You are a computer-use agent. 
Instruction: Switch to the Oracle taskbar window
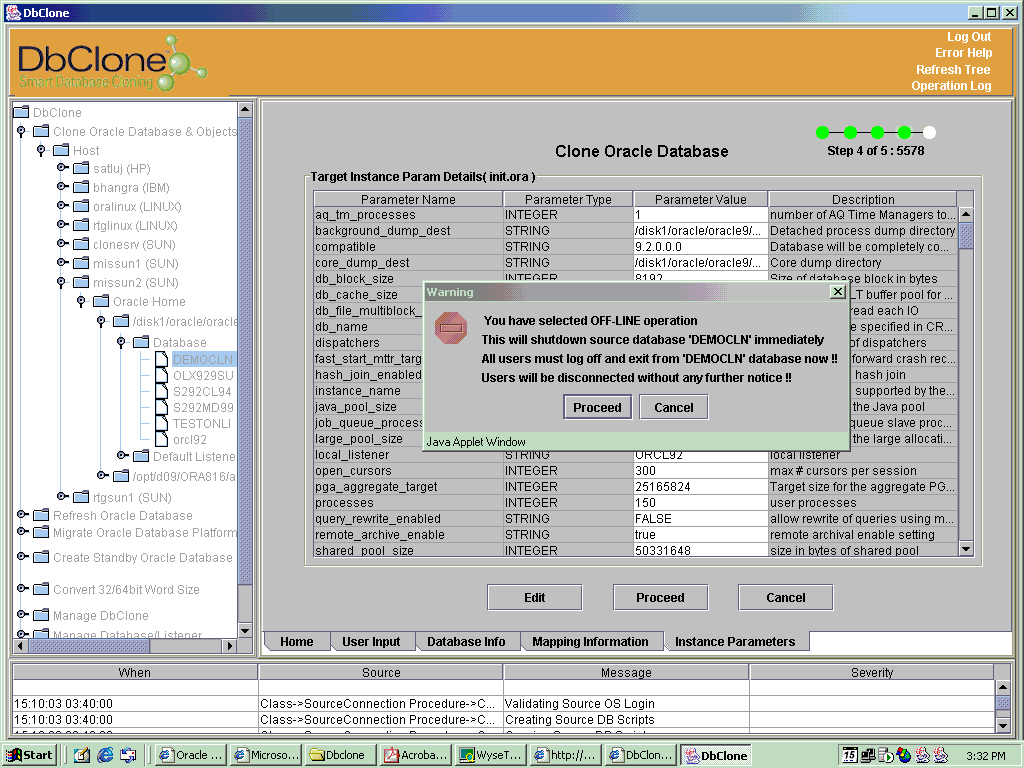[x=191, y=755]
